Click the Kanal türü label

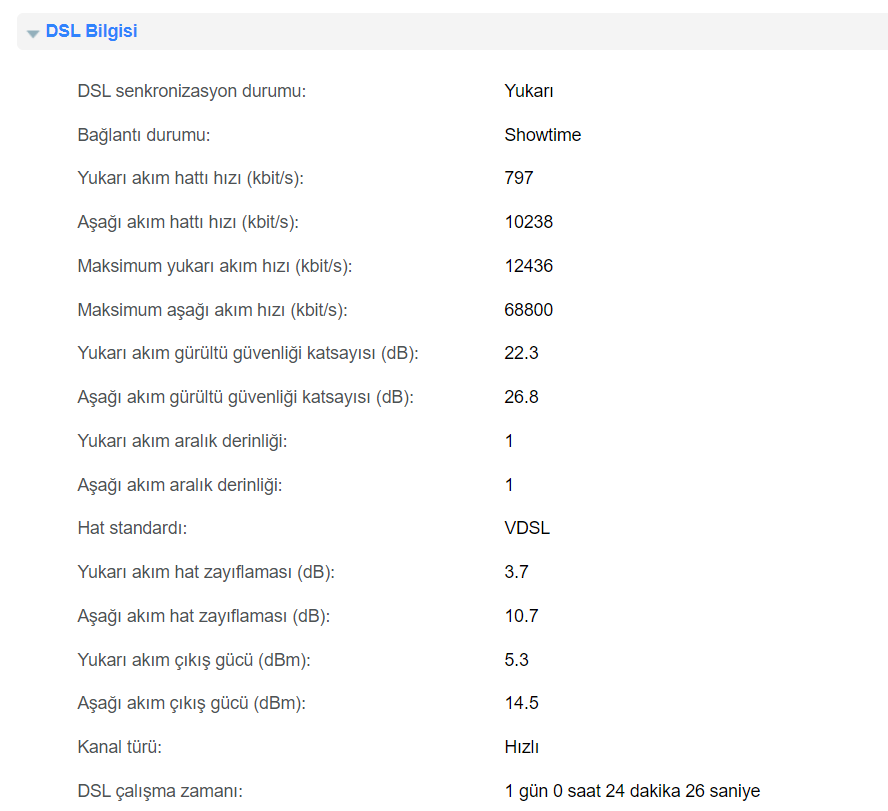coord(119,747)
